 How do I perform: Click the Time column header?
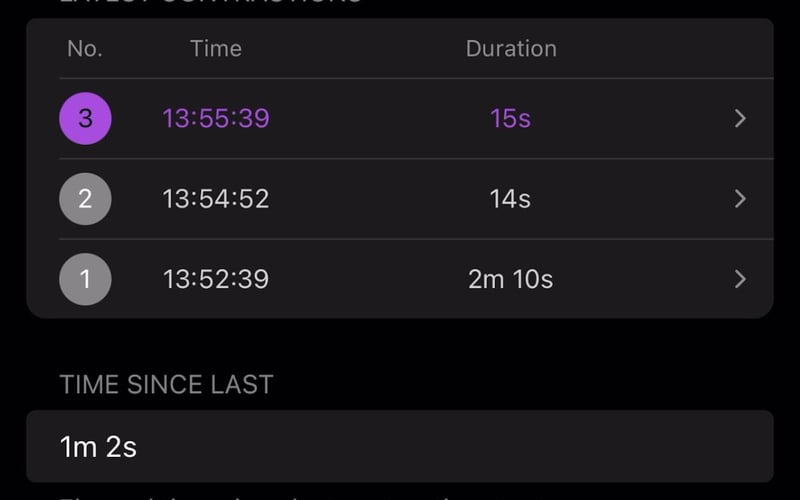tap(215, 48)
